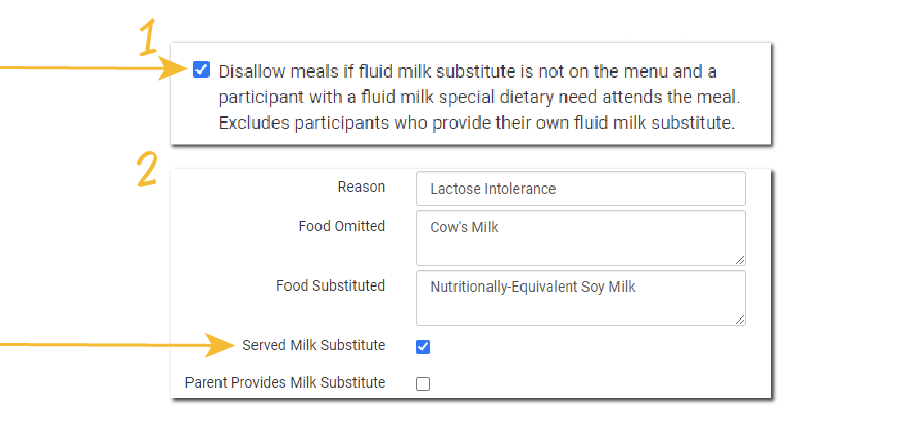
Task: Click the "Food Substituted" label
Action: [x=330, y=286]
